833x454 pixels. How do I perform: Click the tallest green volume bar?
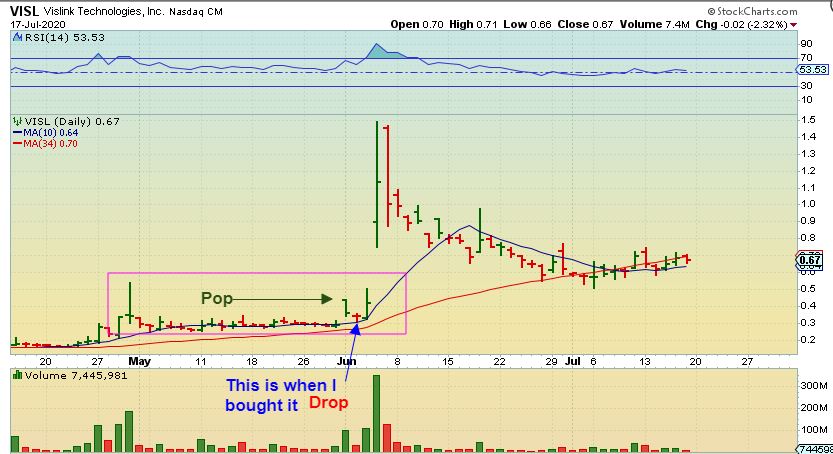pyautogui.click(x=376, y=414)
